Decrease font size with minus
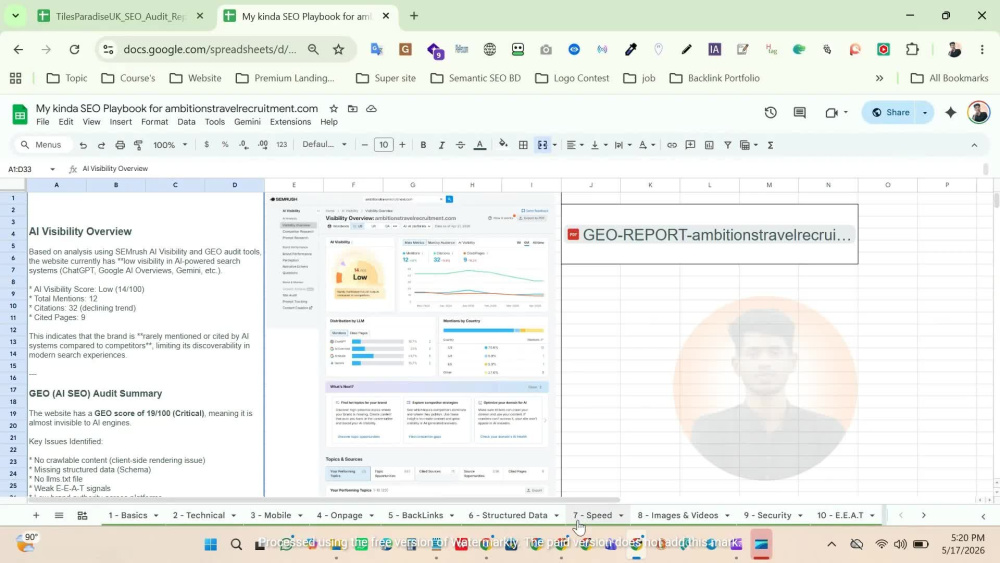Screen dimensions: 1000x563 click(x=365, y=145)
